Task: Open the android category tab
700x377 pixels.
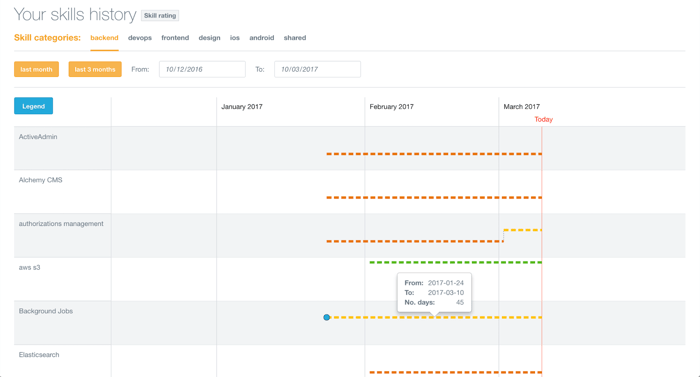Action: pos(262,38)
